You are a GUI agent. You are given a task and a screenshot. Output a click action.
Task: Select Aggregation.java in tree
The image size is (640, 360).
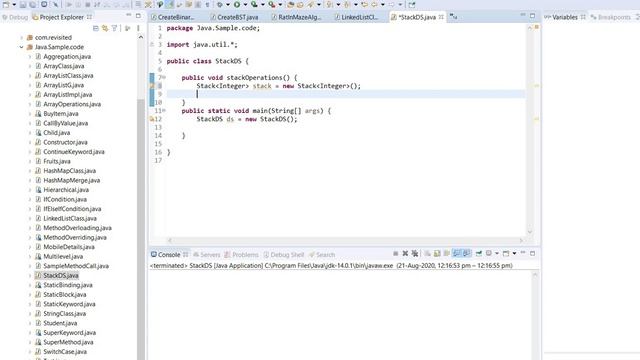coord(67,57)
